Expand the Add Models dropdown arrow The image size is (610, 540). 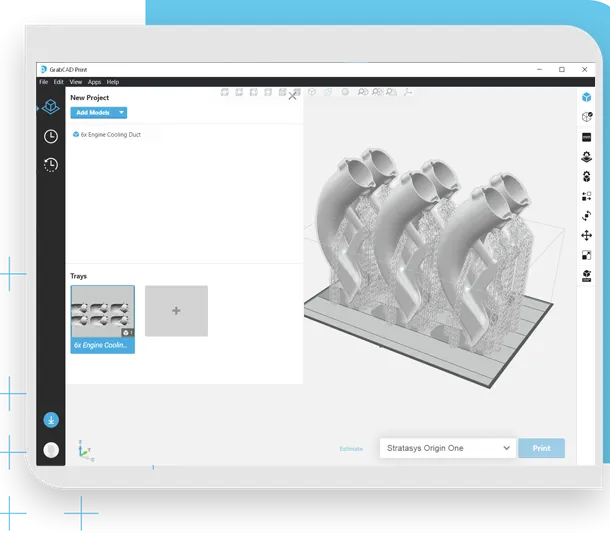point(121,113)
